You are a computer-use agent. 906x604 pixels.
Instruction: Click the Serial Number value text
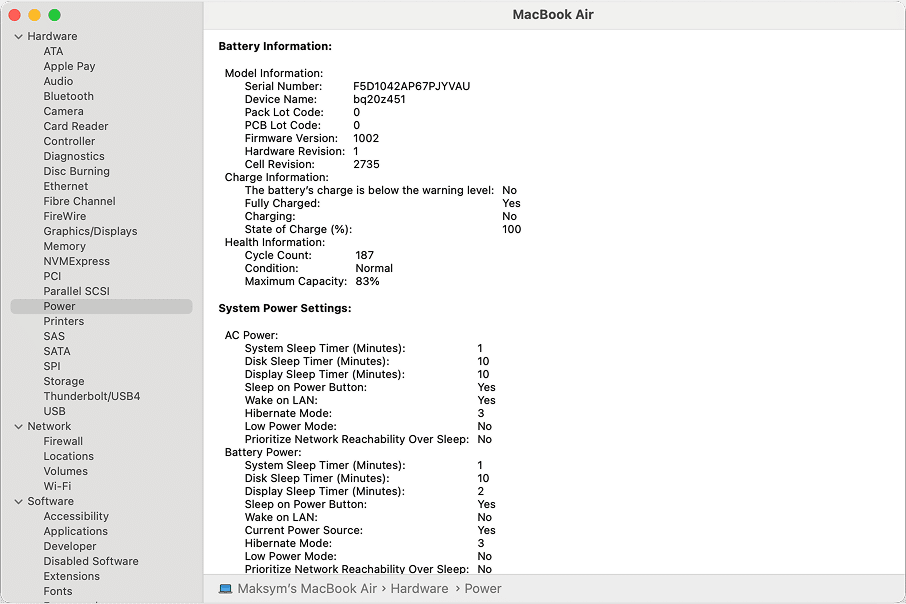pyautogui.click(x=411, y=87)
